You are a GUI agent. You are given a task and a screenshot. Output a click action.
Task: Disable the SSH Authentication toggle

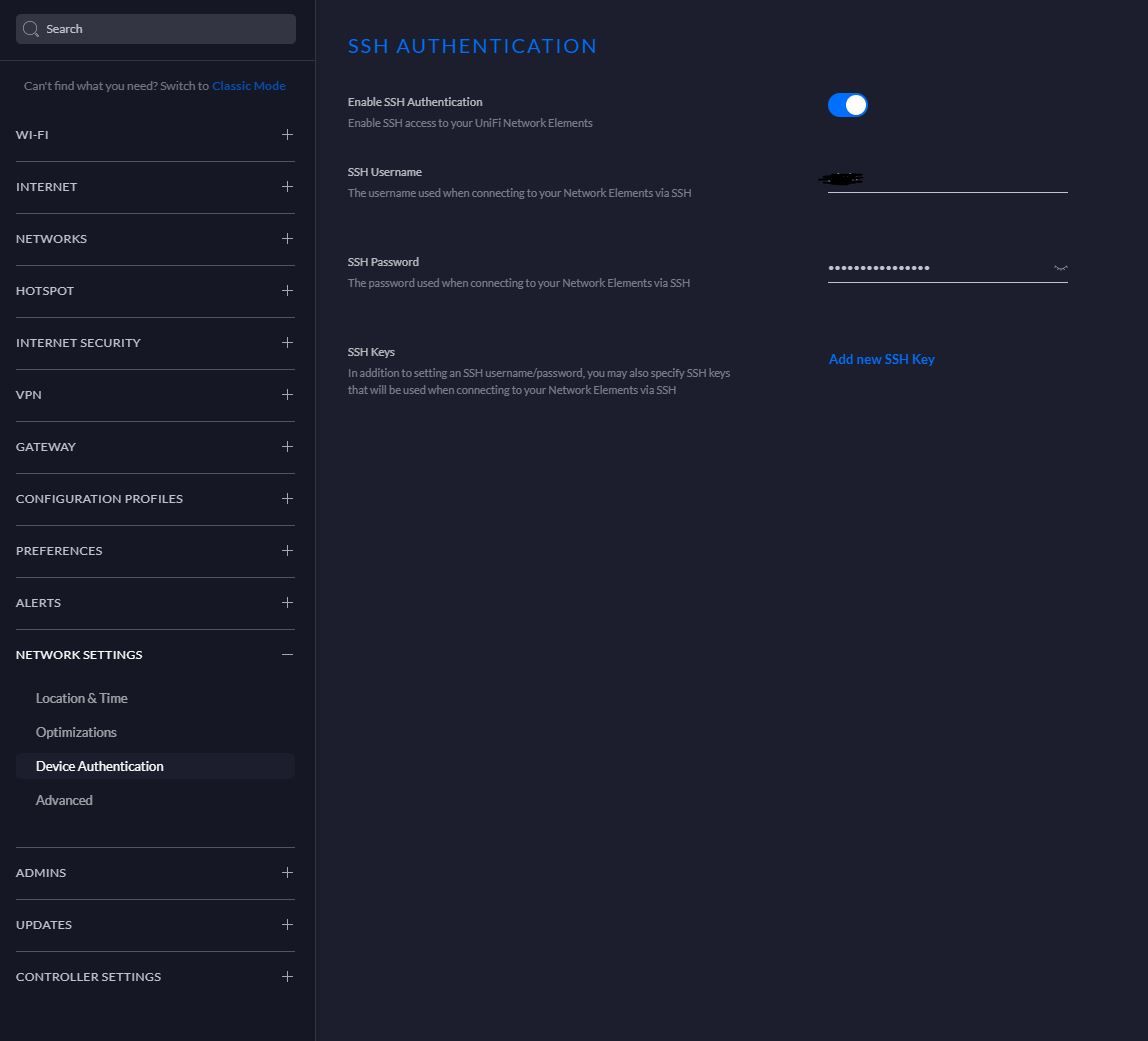coord(847,105)
